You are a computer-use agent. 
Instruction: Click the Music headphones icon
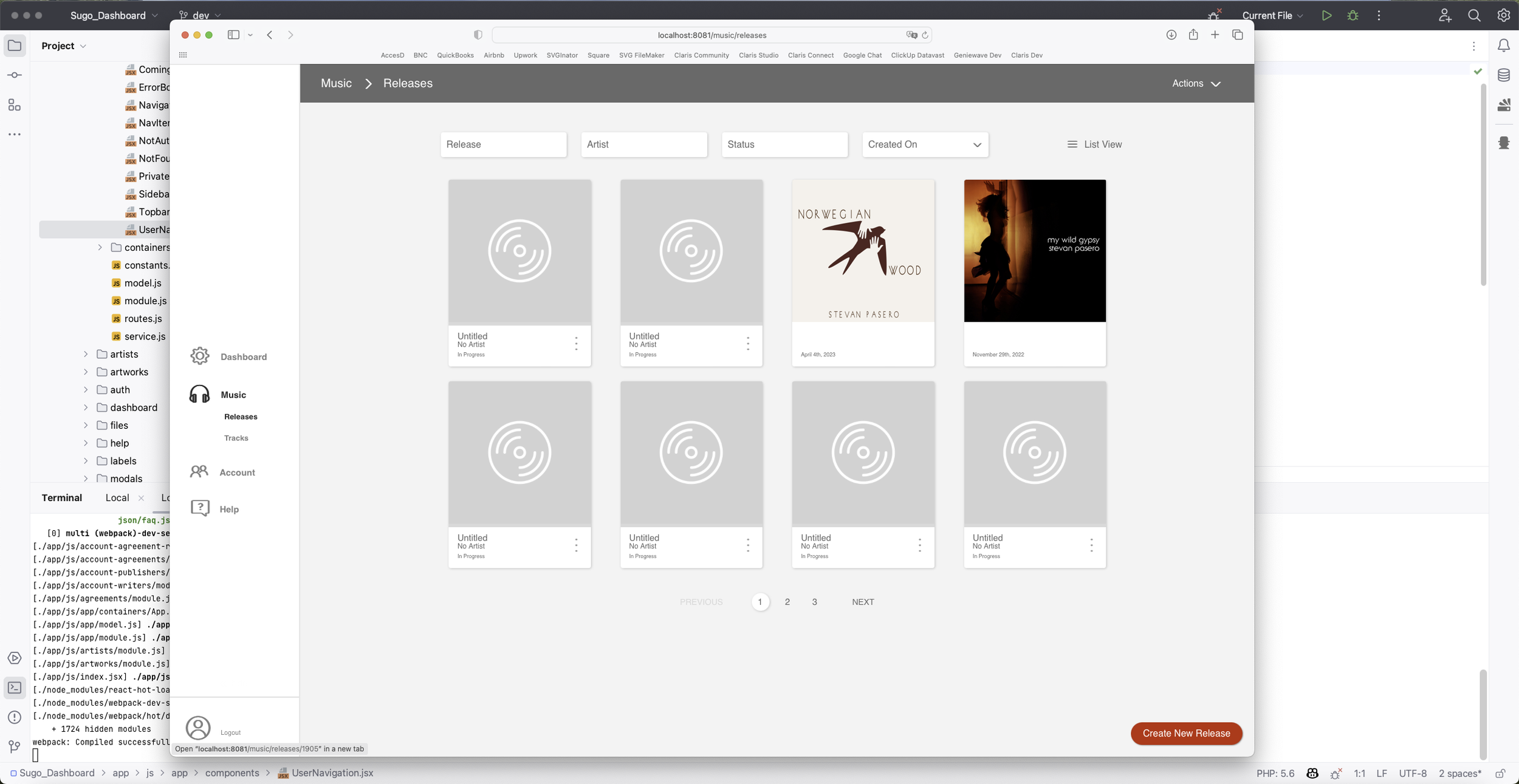point(199,394)
